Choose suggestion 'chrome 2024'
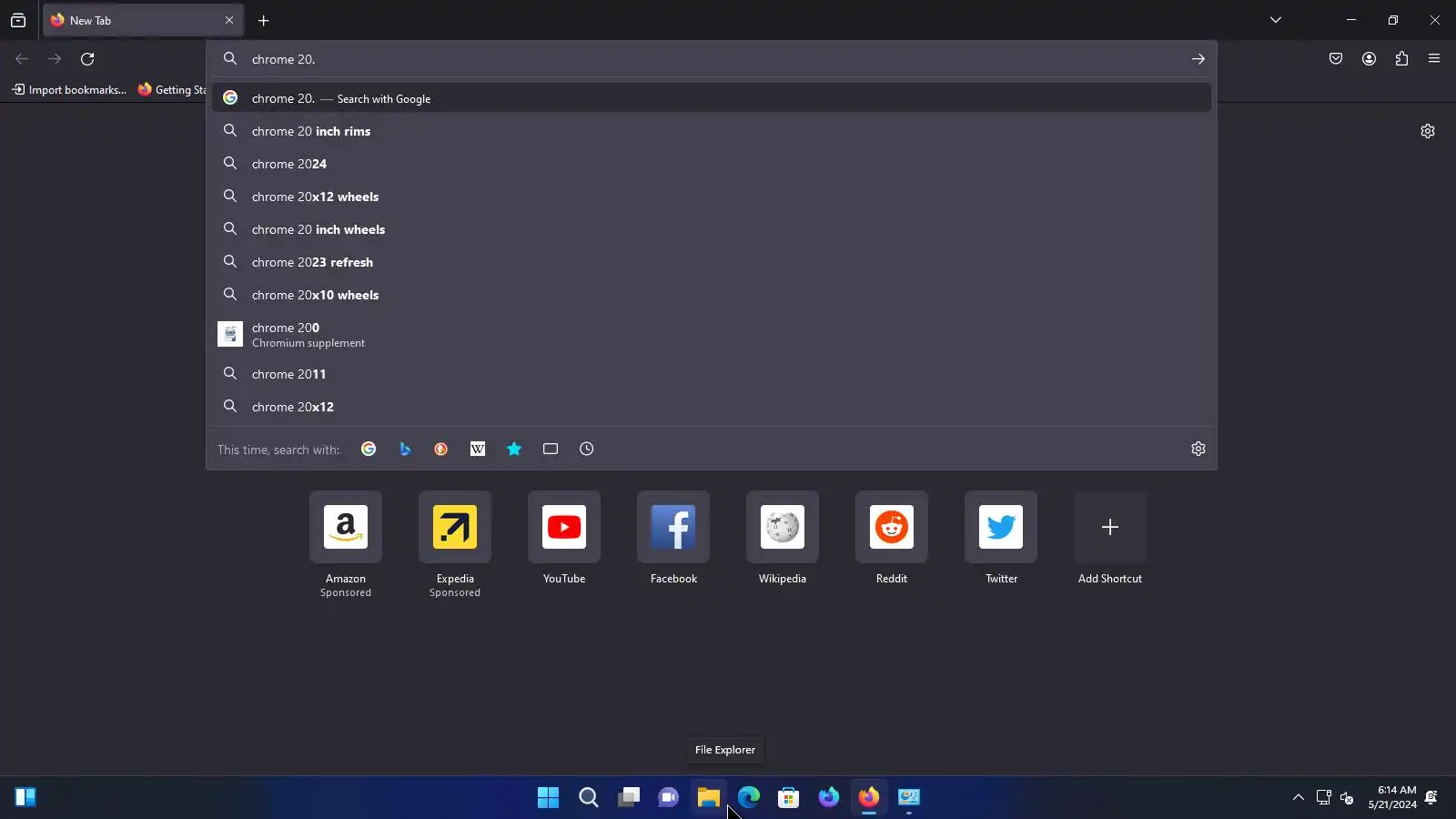This screenshot has height=819, width=1456. [x=712, y=164]
